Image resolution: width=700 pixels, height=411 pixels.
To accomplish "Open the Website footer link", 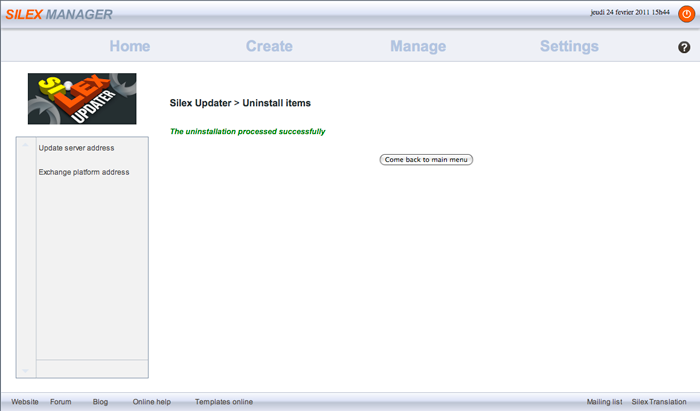I will [x=25, y=402].
